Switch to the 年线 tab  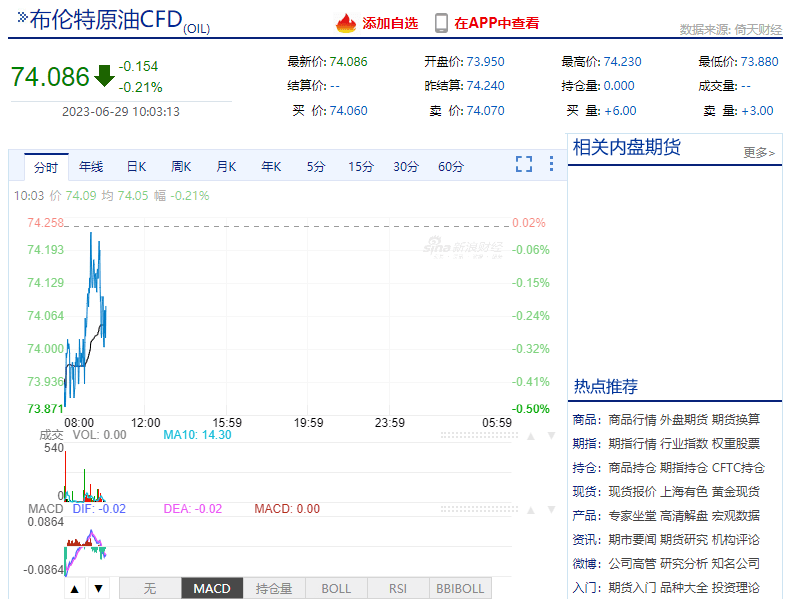(x=91, y=167)
